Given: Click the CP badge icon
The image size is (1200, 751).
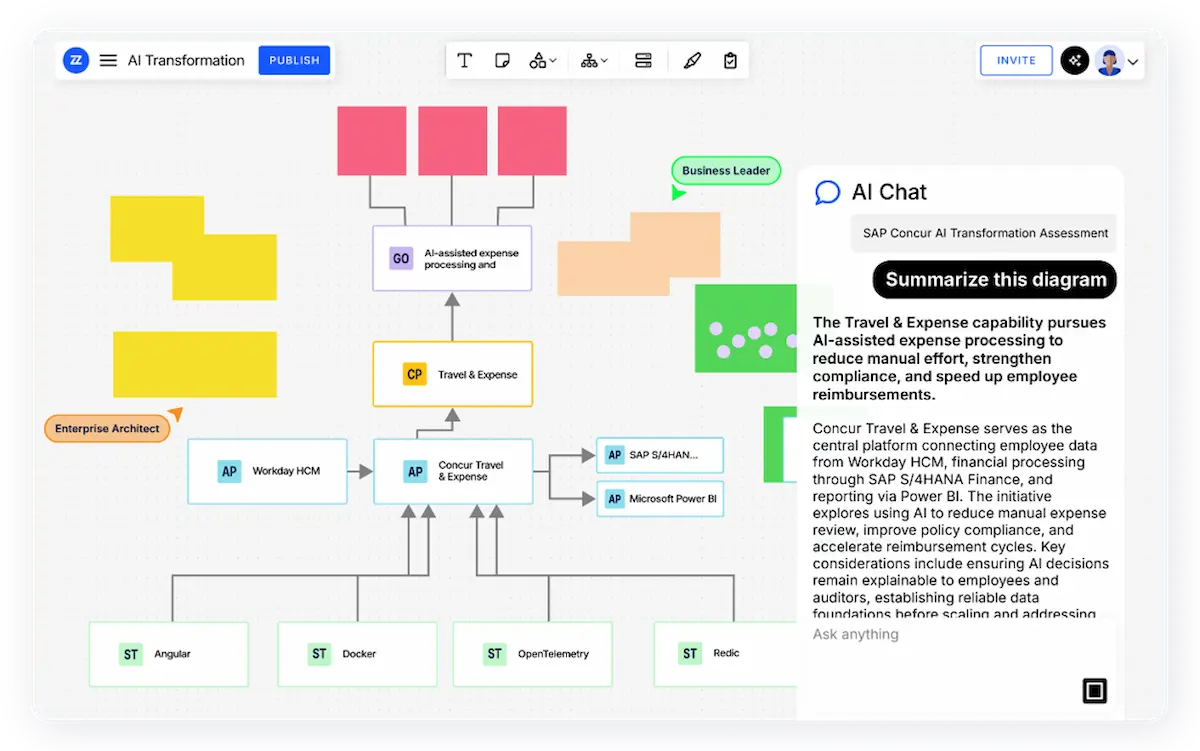Looking at the screenshot, I should pos(414,374).
